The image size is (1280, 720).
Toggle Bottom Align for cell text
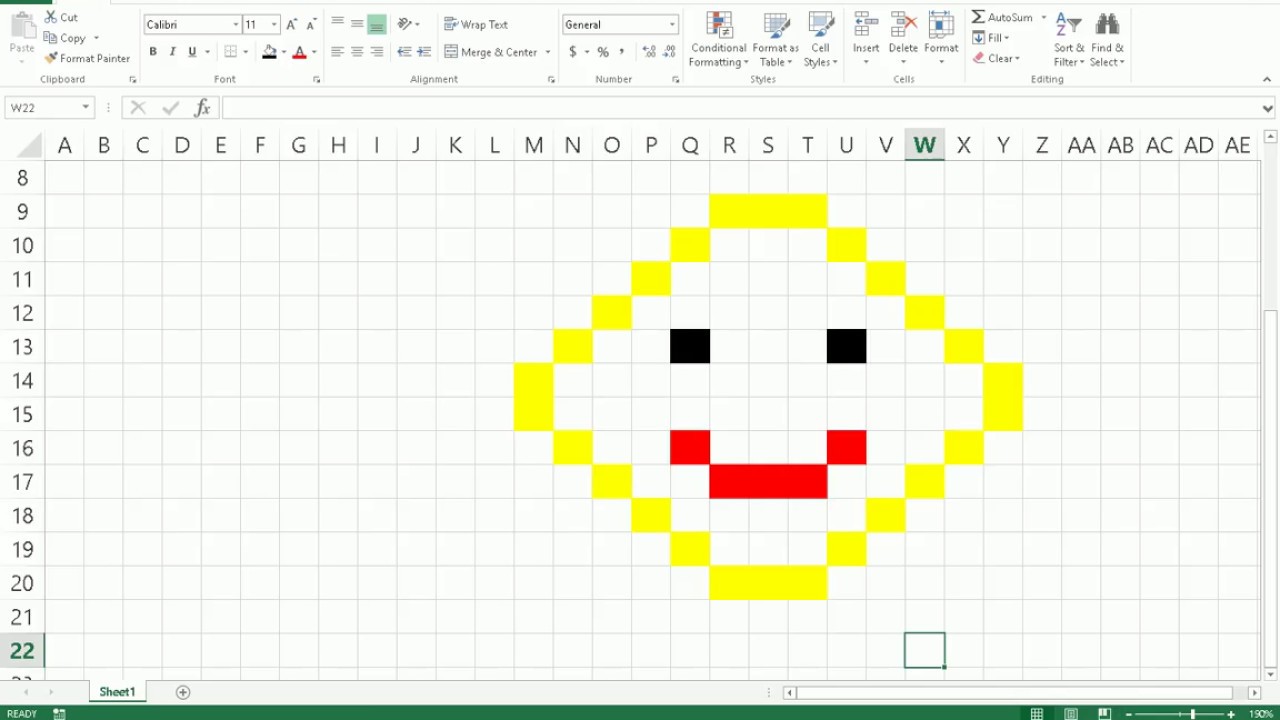[376, 24]
